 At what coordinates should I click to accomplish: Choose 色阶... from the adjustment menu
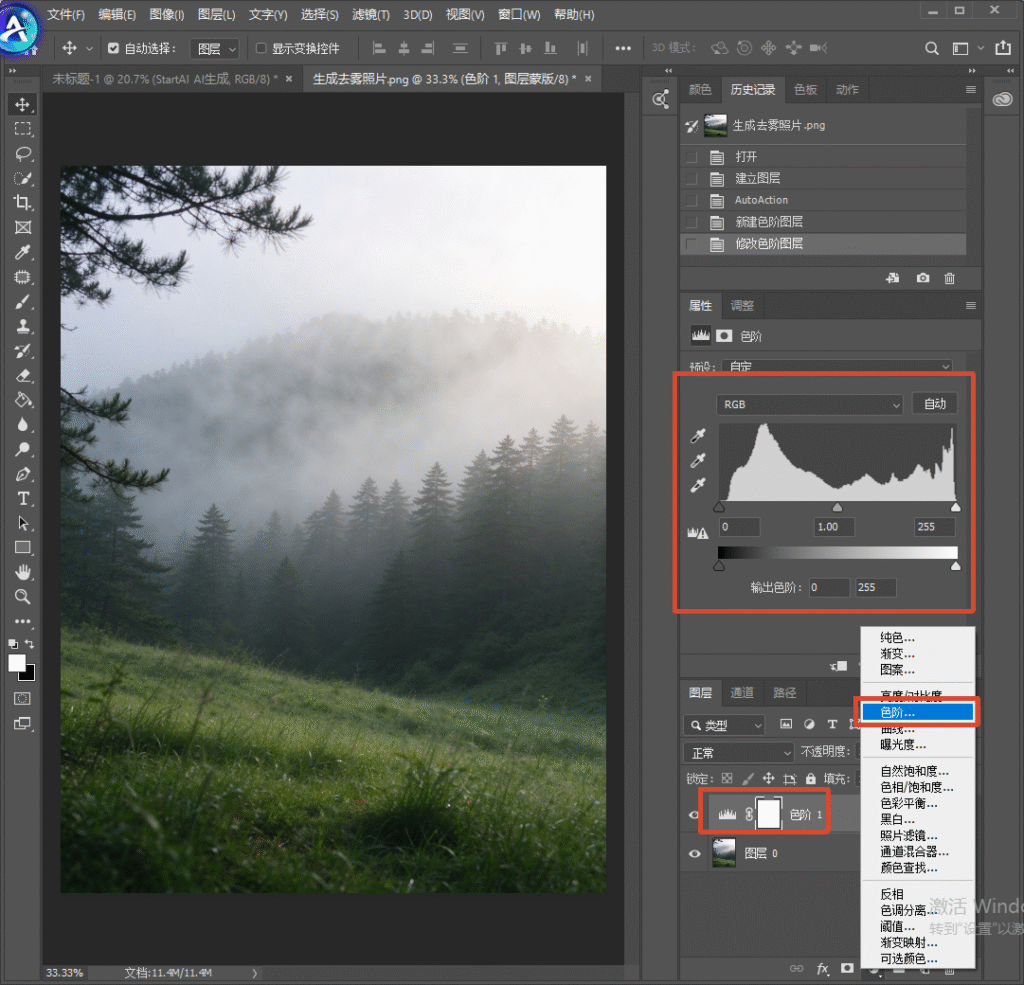(x=917, y=713)
